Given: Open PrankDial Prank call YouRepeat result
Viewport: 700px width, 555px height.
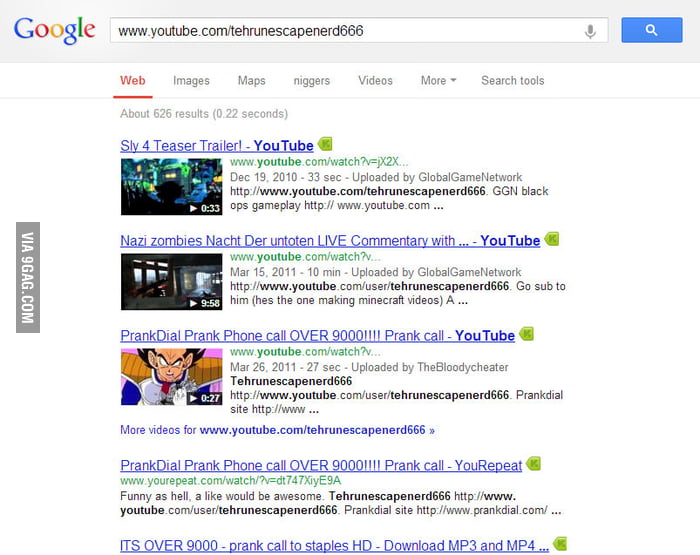Looking at the screenshot, I should 321,466.
